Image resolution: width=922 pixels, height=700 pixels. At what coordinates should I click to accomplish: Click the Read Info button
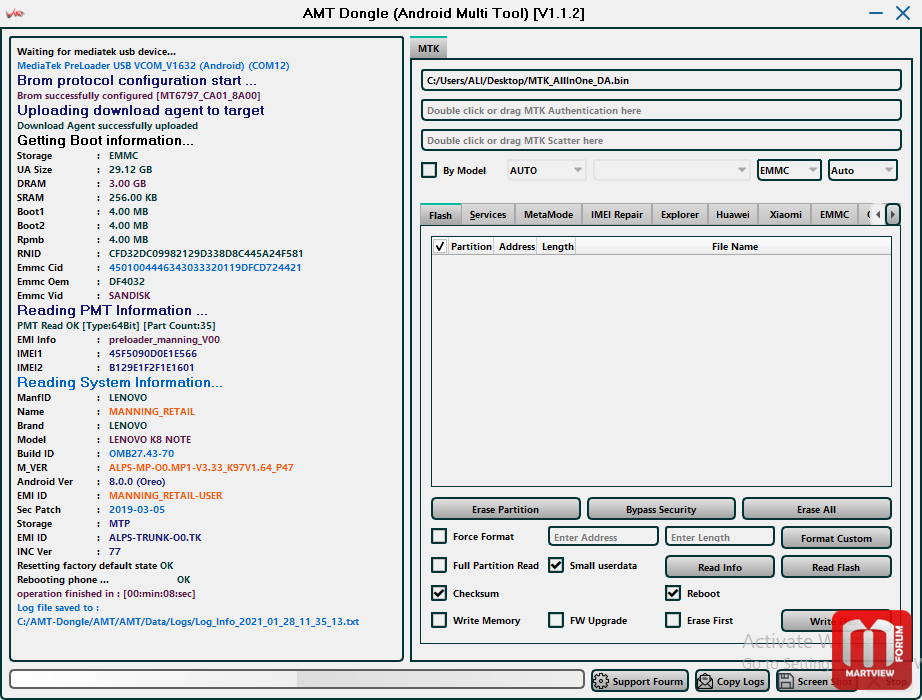coord(719,567)
